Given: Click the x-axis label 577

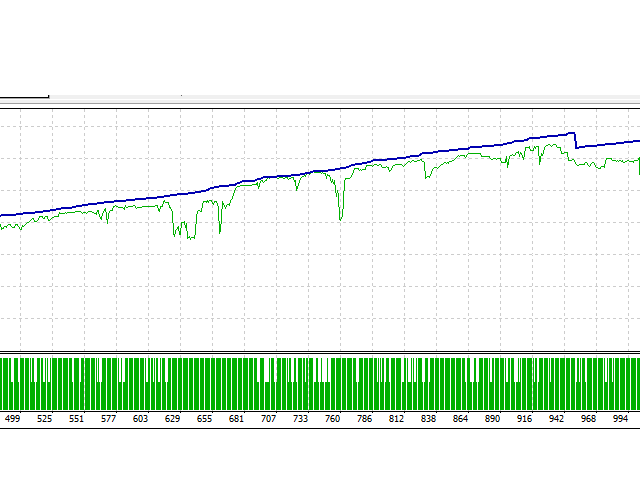Looking at the screenshot, I should pos(108,419).
